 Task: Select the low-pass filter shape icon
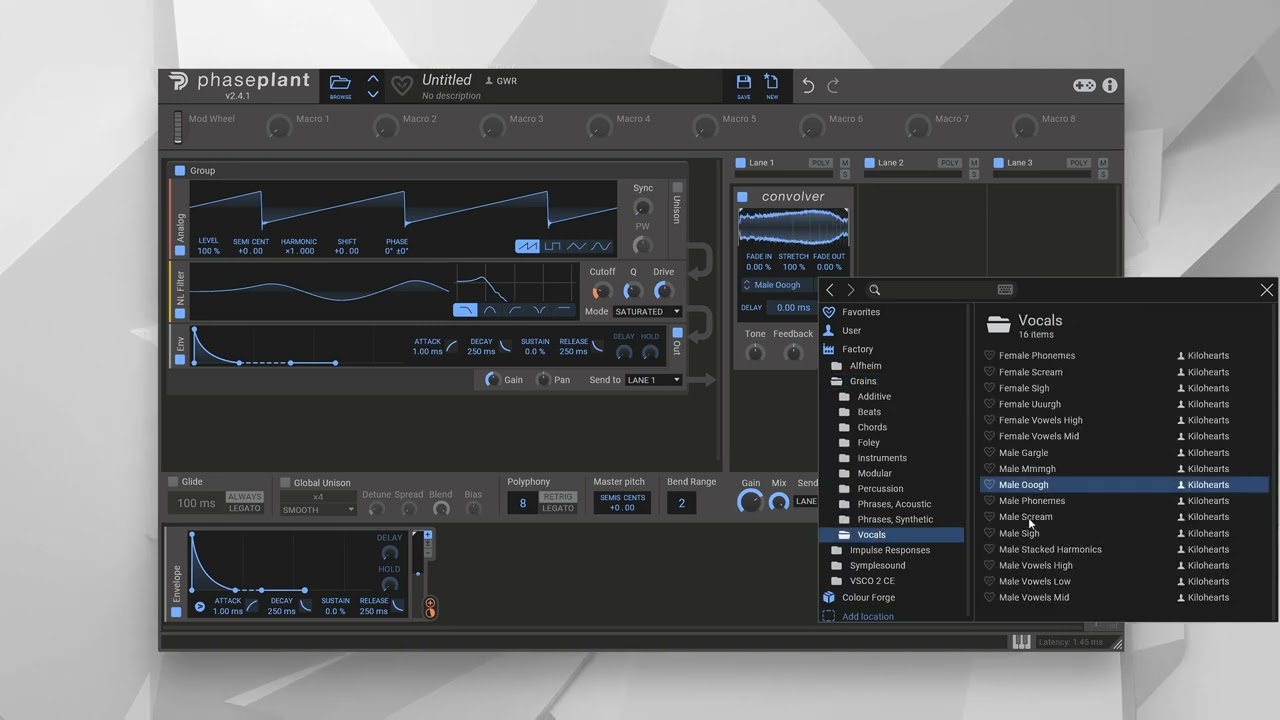click(x=465, y=310)
